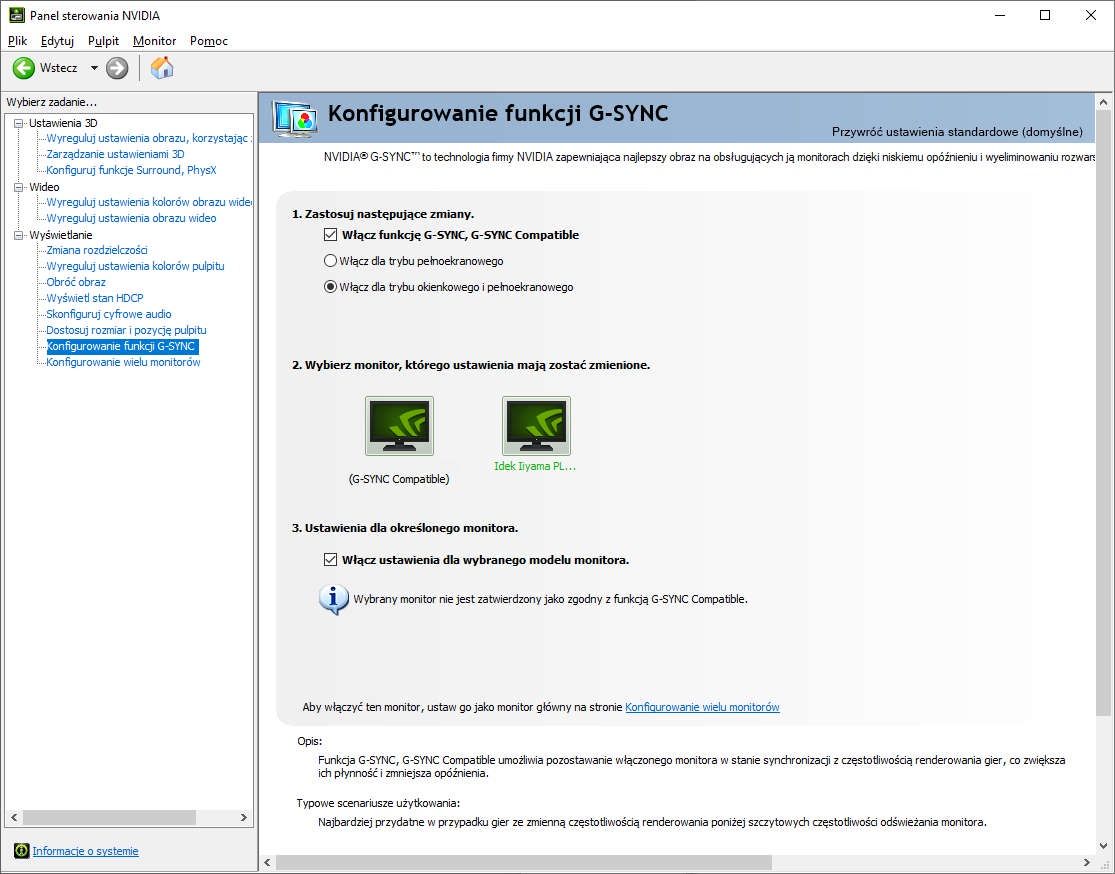Click the Idek Iiyama PL... monitor label
Viewport: 1115px width, 874px height.
535,467
